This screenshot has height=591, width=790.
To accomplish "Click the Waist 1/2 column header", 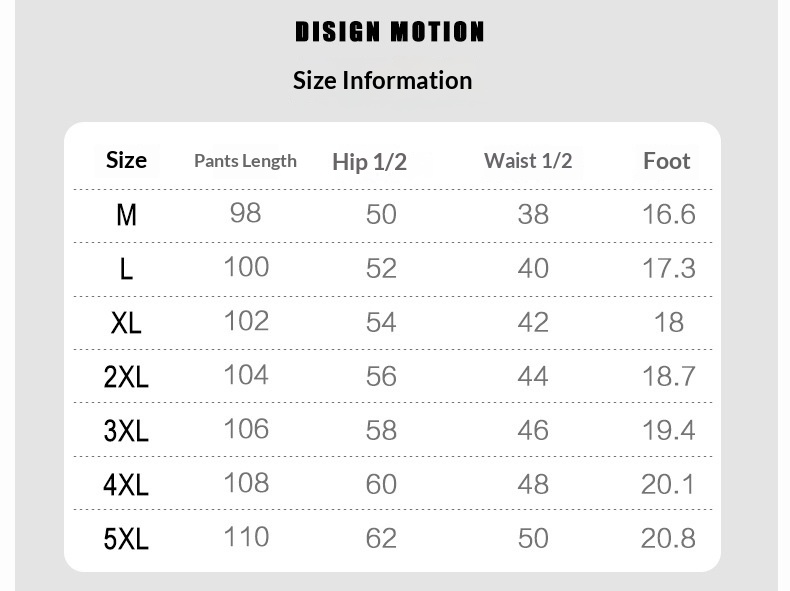I will tap(528, 160).
